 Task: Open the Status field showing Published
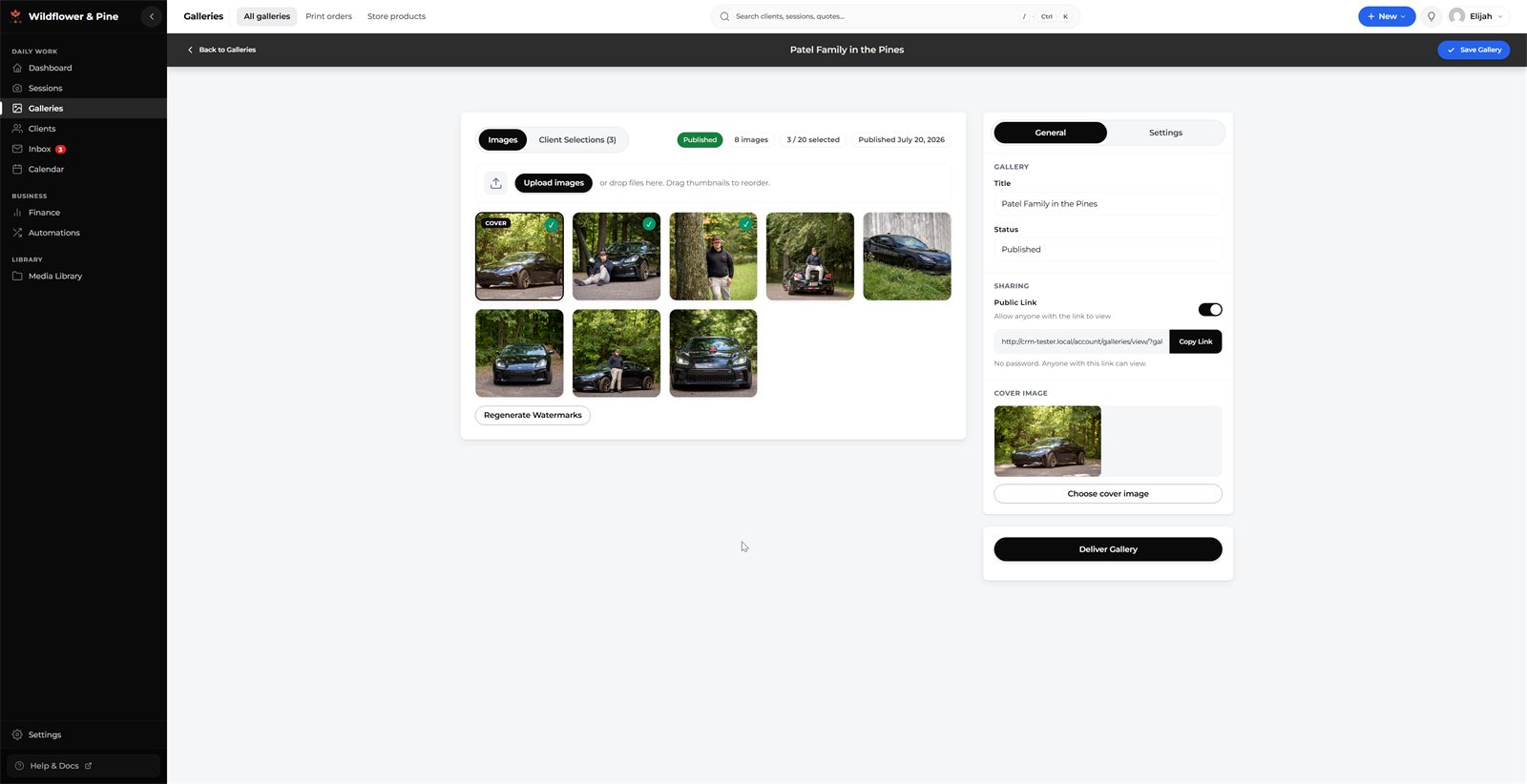coord(1108,250)
